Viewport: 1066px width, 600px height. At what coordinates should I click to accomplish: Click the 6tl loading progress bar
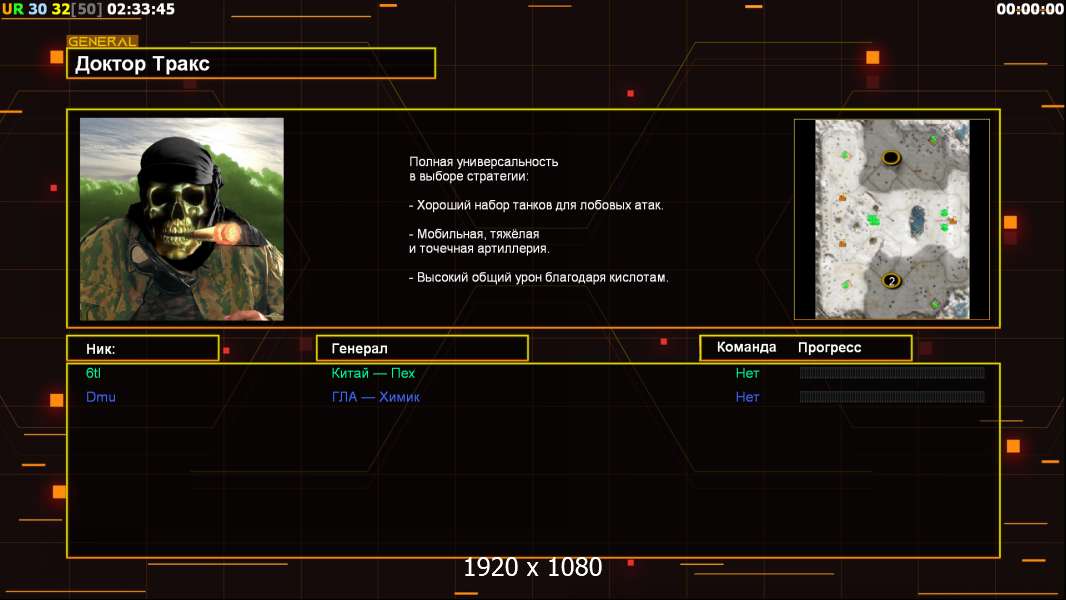pos(892,372)
